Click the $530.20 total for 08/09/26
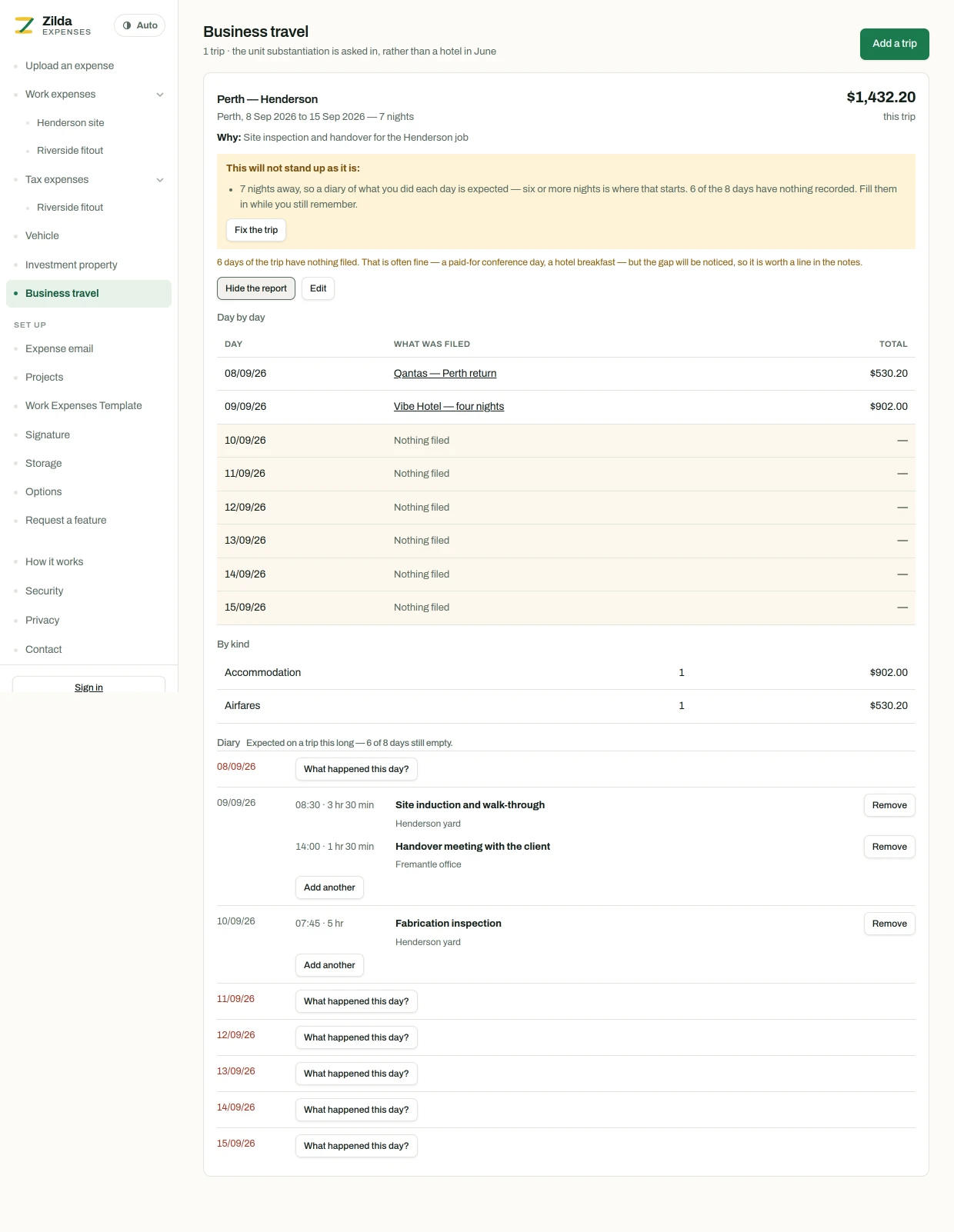954x1232 pixels. [x=889, y=374]
